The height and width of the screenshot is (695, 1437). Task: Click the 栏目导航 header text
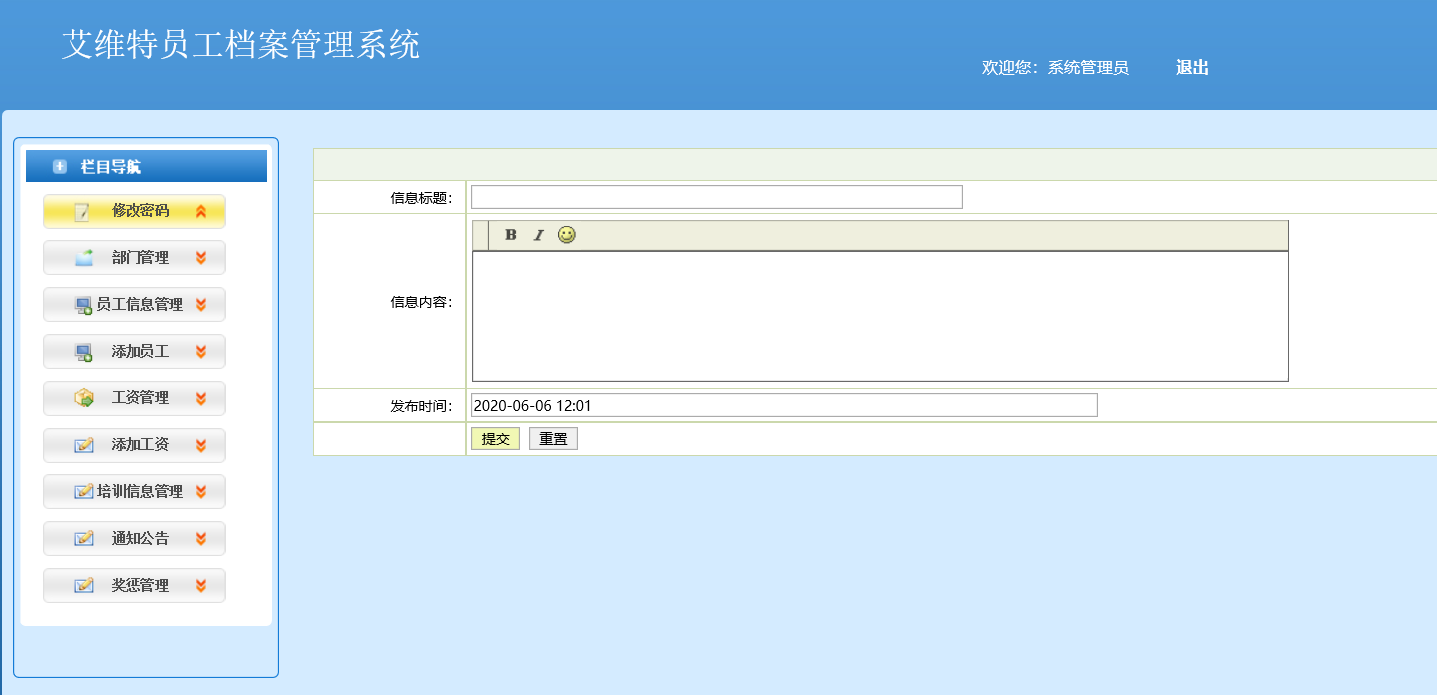pyautogui.click(x=111, y=167)
